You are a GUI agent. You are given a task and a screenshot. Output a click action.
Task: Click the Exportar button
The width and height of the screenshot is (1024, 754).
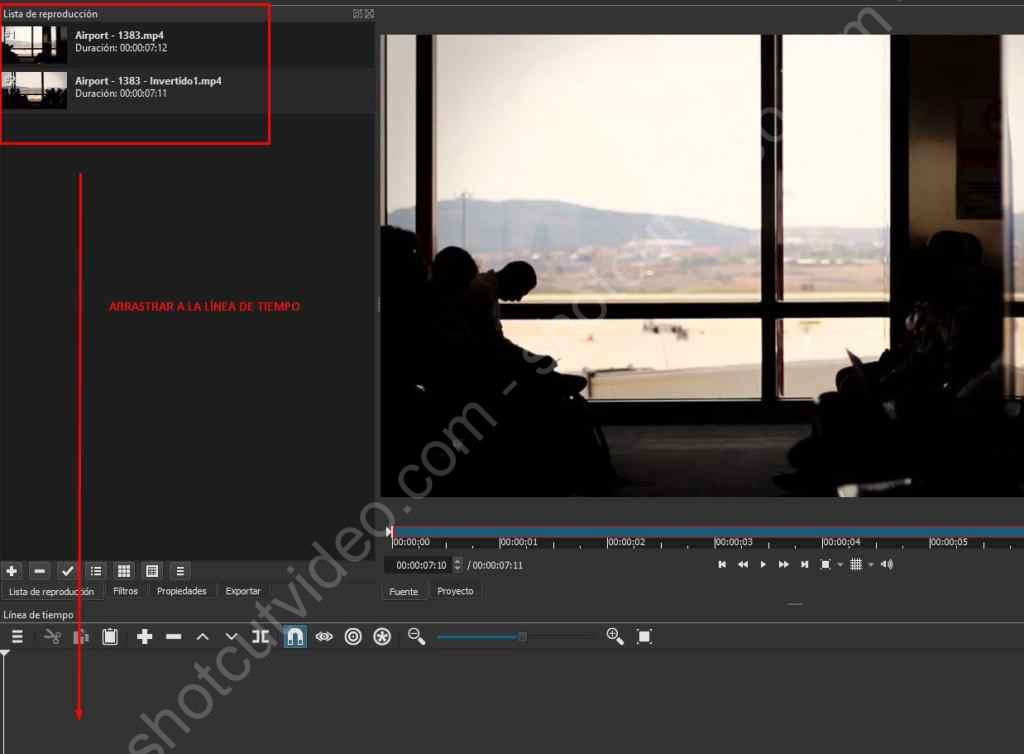point(243,591)
